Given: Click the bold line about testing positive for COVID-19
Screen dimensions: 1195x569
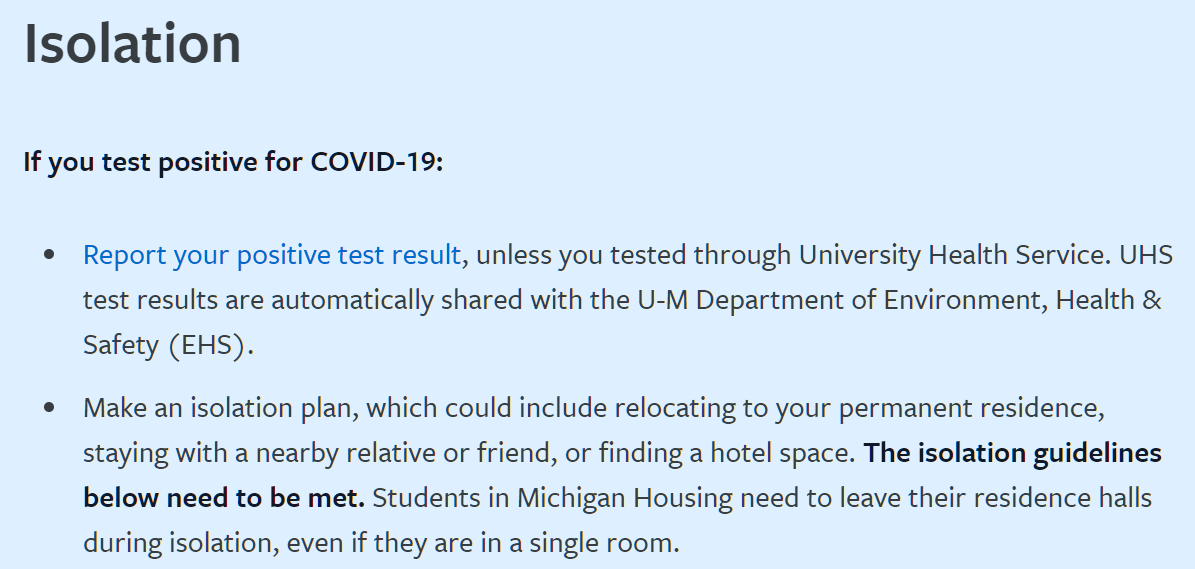Looking at the screenshot, I should (x=233, y=162).
